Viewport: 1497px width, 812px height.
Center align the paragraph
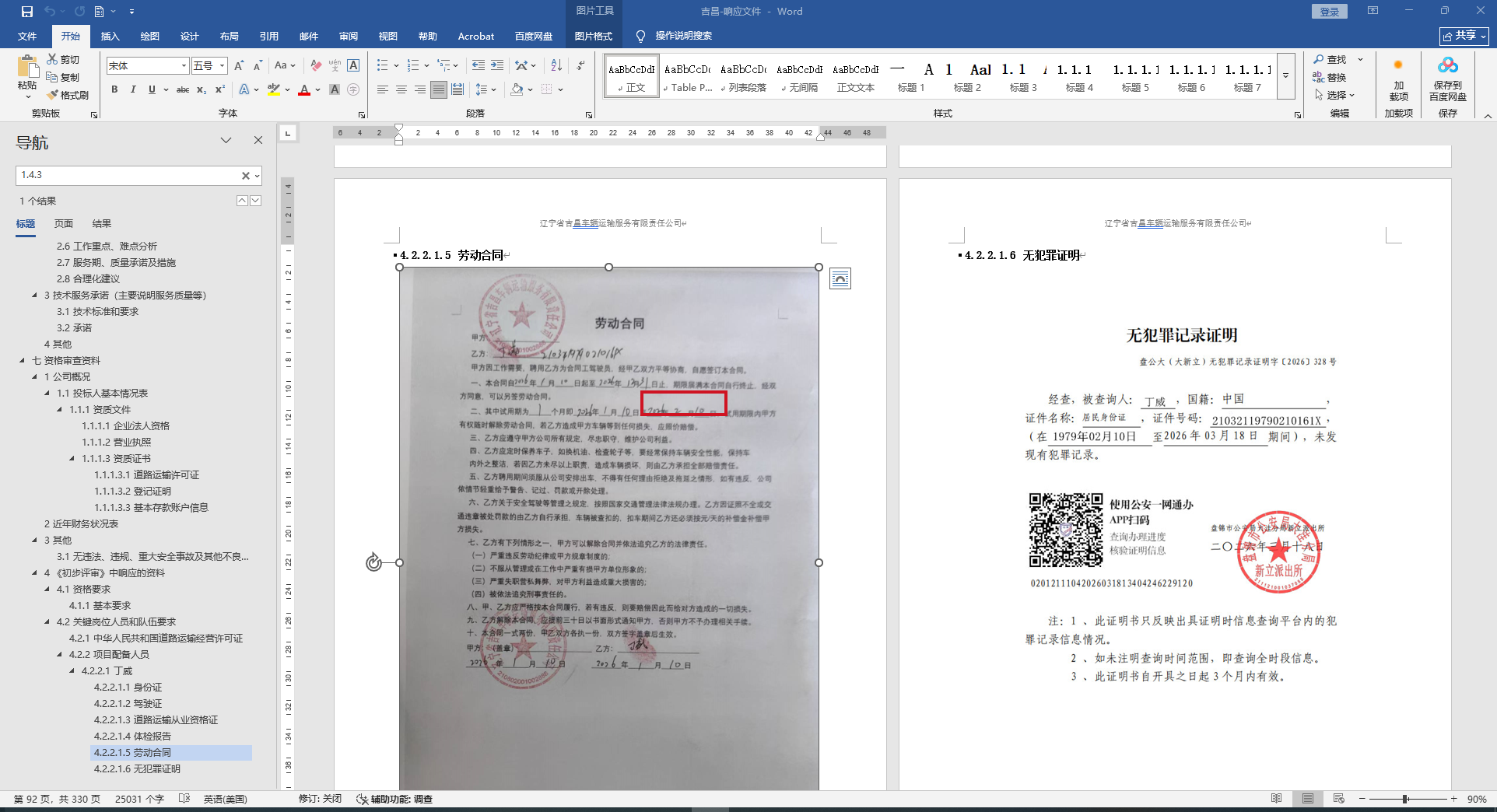(401, 89)
